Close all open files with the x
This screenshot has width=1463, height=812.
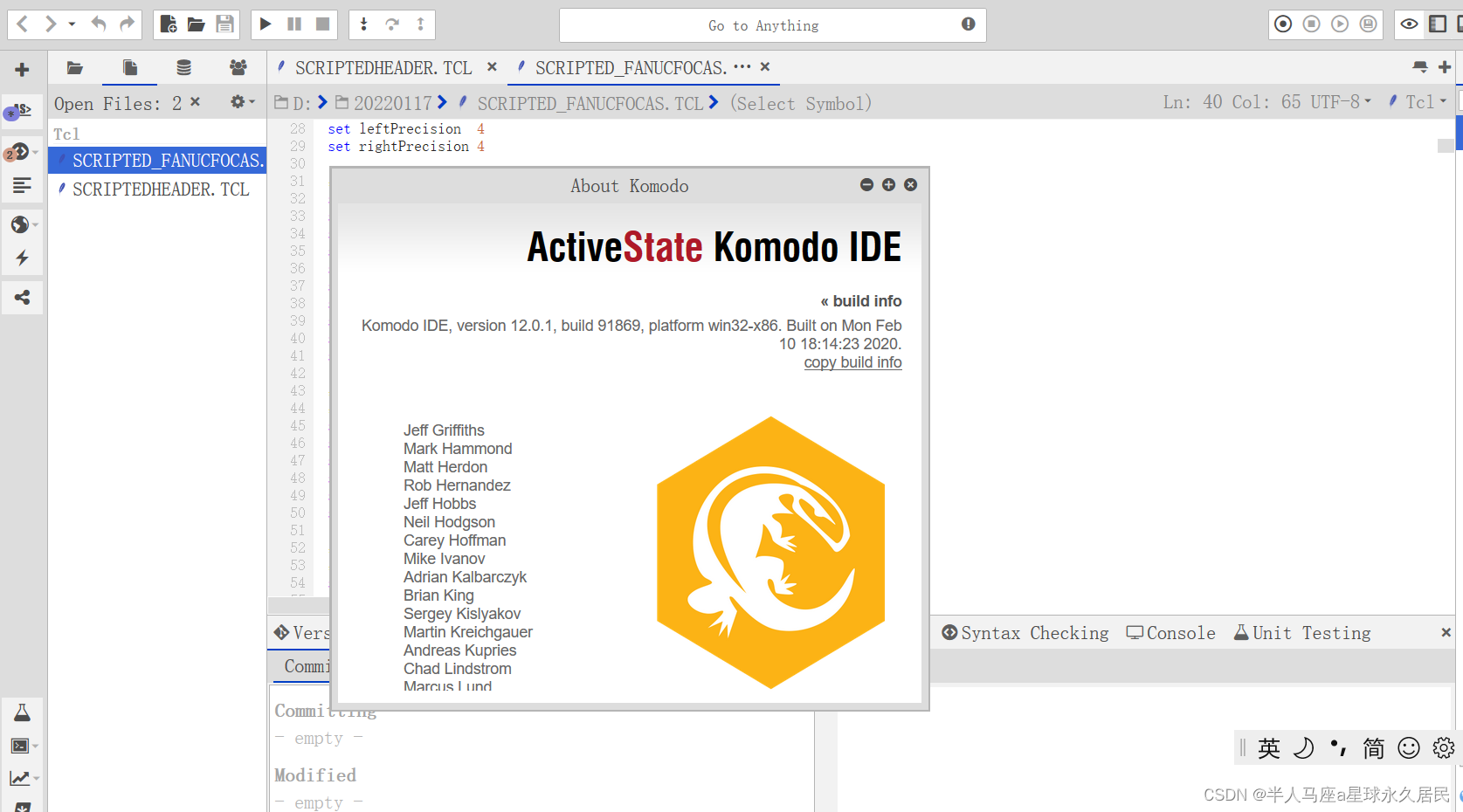click(x=195, y=102)
